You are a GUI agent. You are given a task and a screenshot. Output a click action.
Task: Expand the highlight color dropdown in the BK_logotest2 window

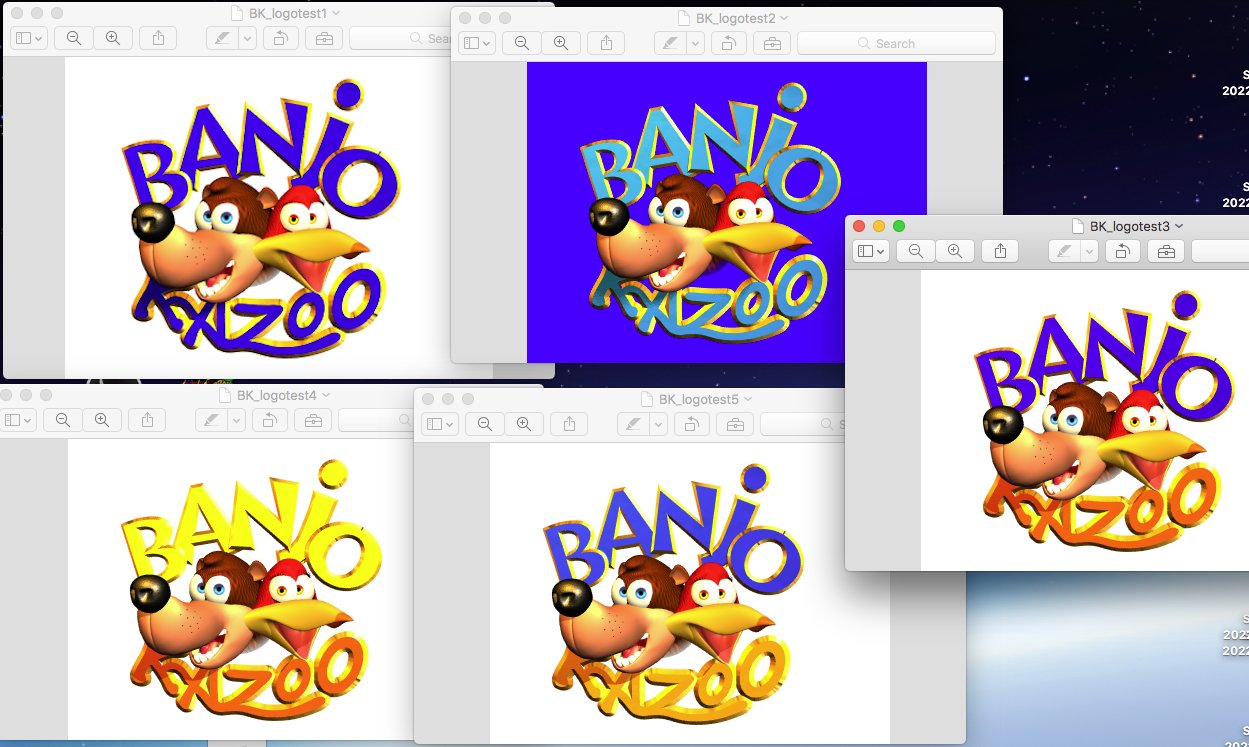695,43
